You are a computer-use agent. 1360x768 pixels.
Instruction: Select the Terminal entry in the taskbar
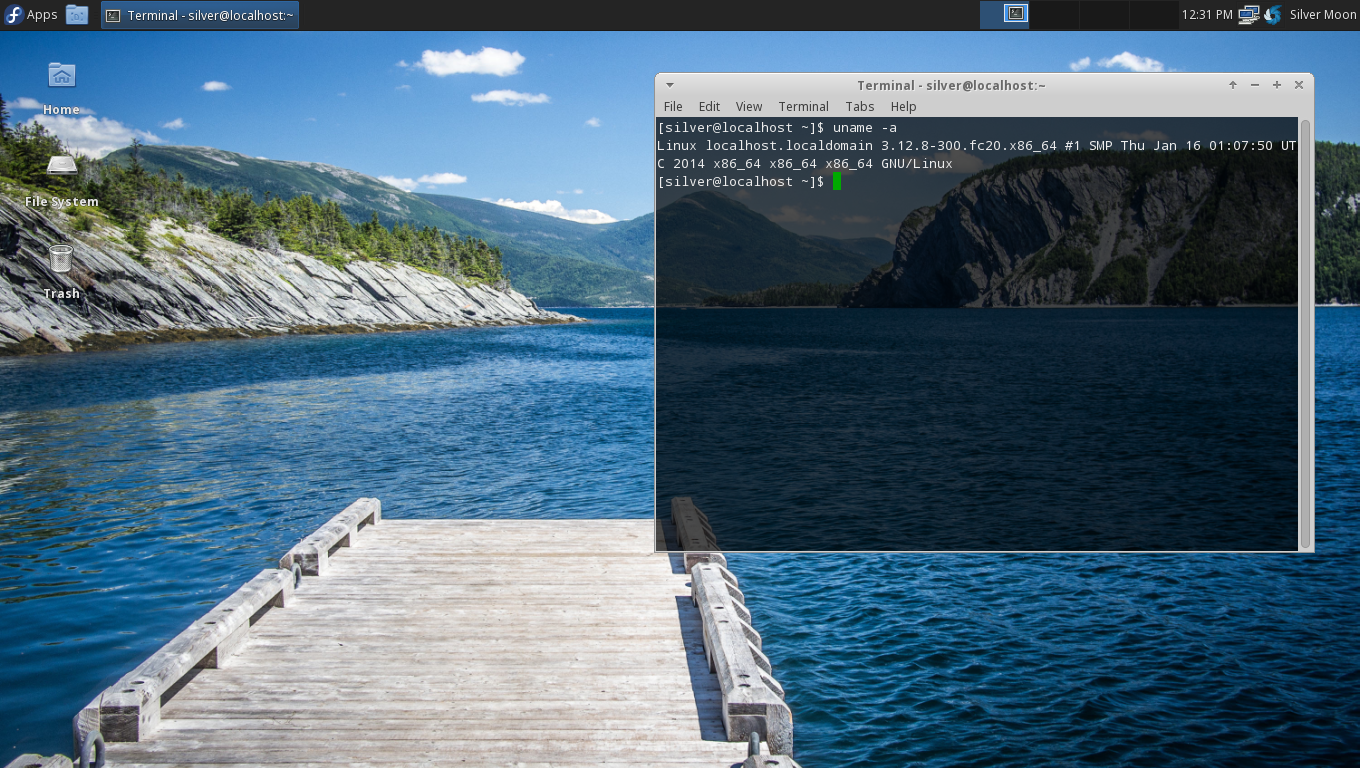pos(199,14)
